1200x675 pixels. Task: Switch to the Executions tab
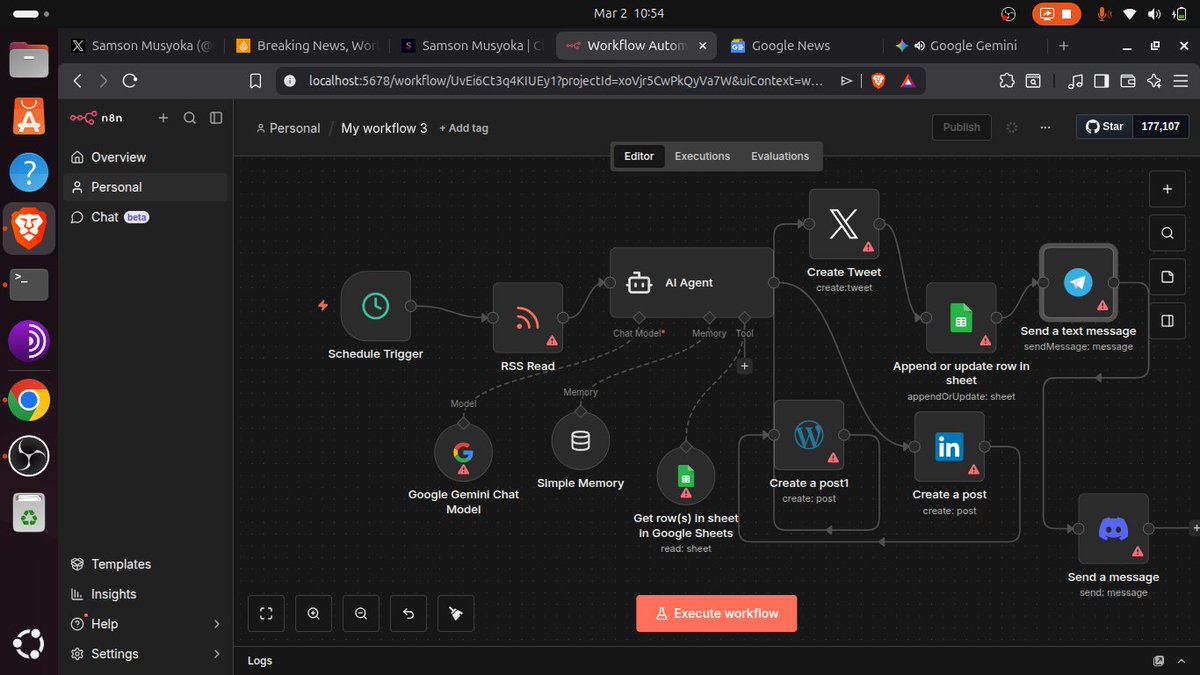click(702, 156)
